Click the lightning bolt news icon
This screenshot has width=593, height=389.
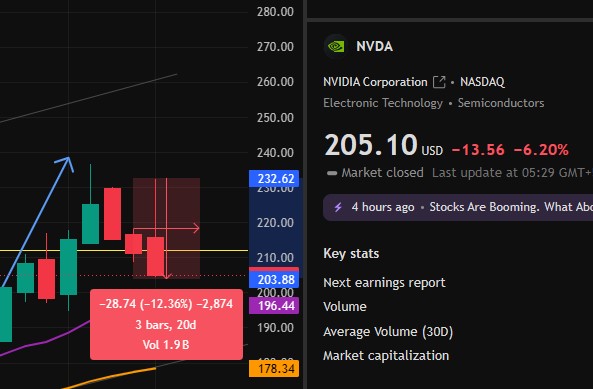click(338, 207)
